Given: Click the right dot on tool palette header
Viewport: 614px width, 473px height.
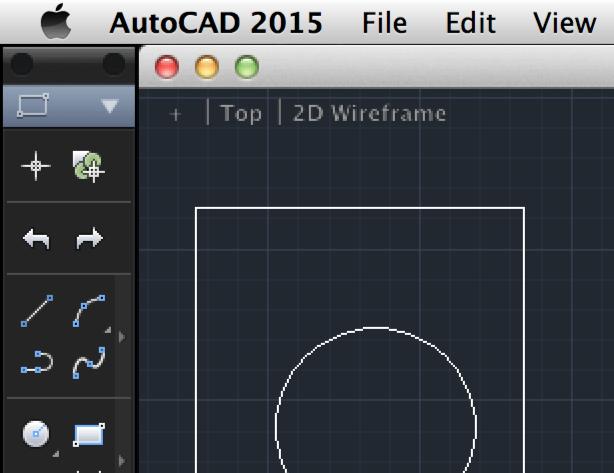Looking at the screenshot, I should [x=114, y=63].
